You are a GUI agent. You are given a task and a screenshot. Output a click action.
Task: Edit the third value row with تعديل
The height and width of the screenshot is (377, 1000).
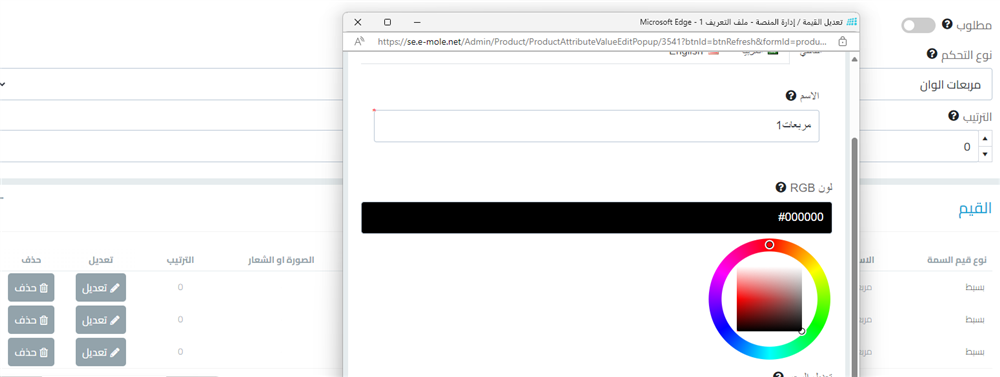tap(101, 352)
